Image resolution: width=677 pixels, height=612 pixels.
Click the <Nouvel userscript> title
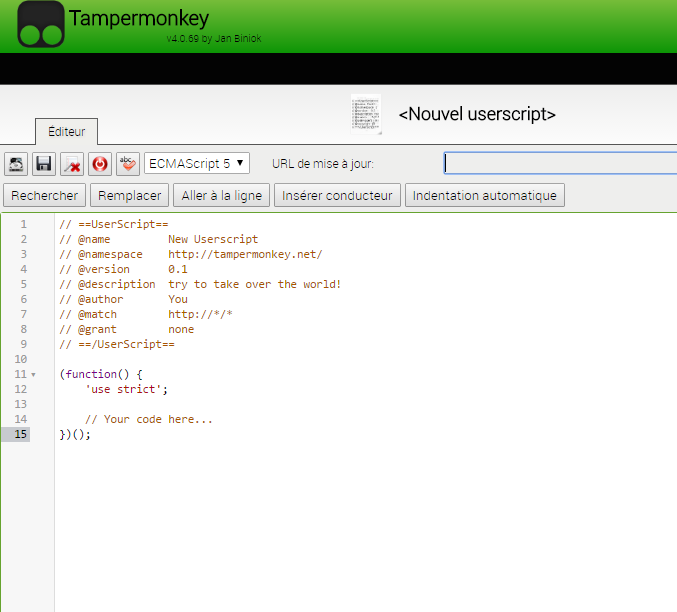477,114
